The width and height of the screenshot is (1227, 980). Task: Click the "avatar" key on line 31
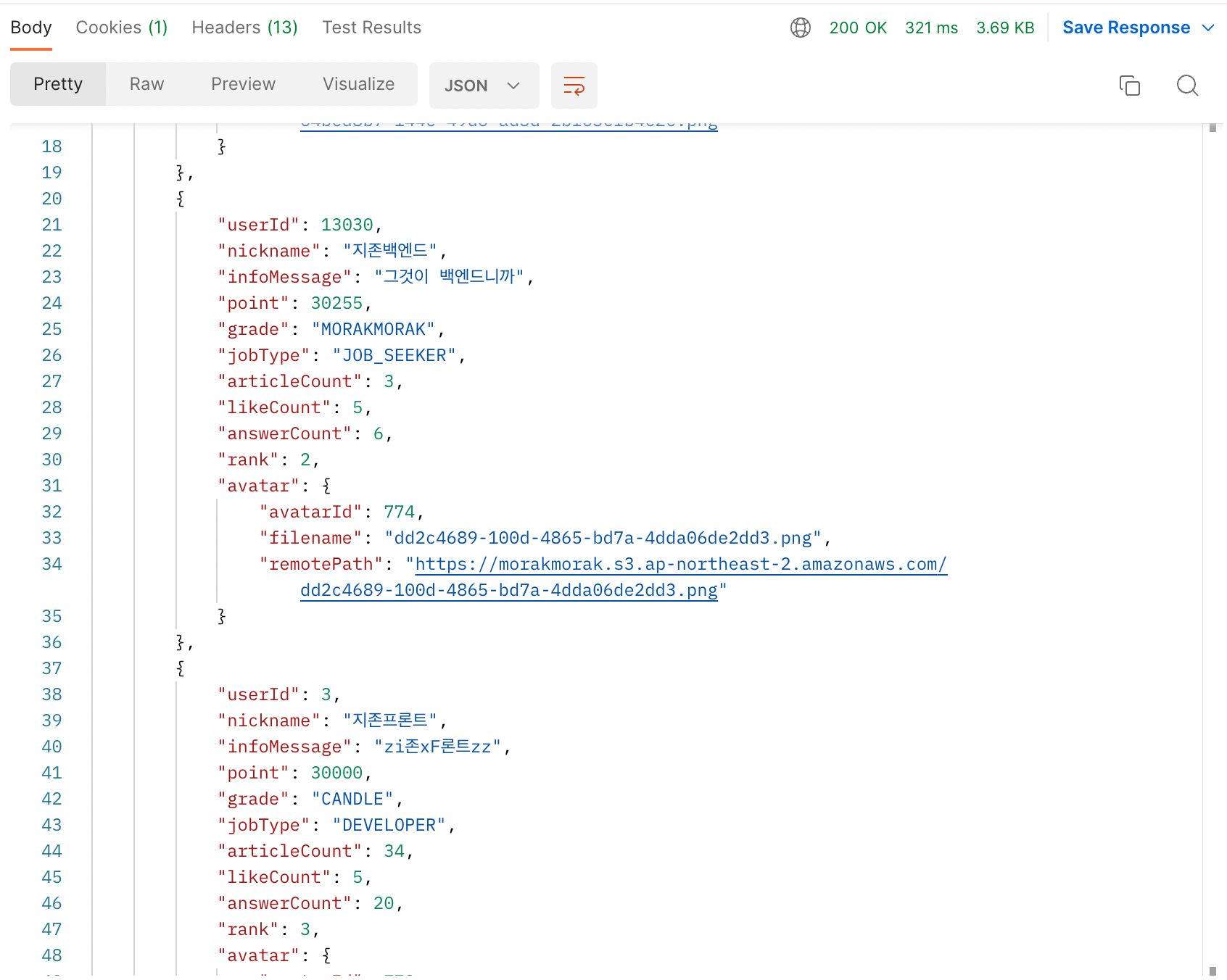(258, 486)
